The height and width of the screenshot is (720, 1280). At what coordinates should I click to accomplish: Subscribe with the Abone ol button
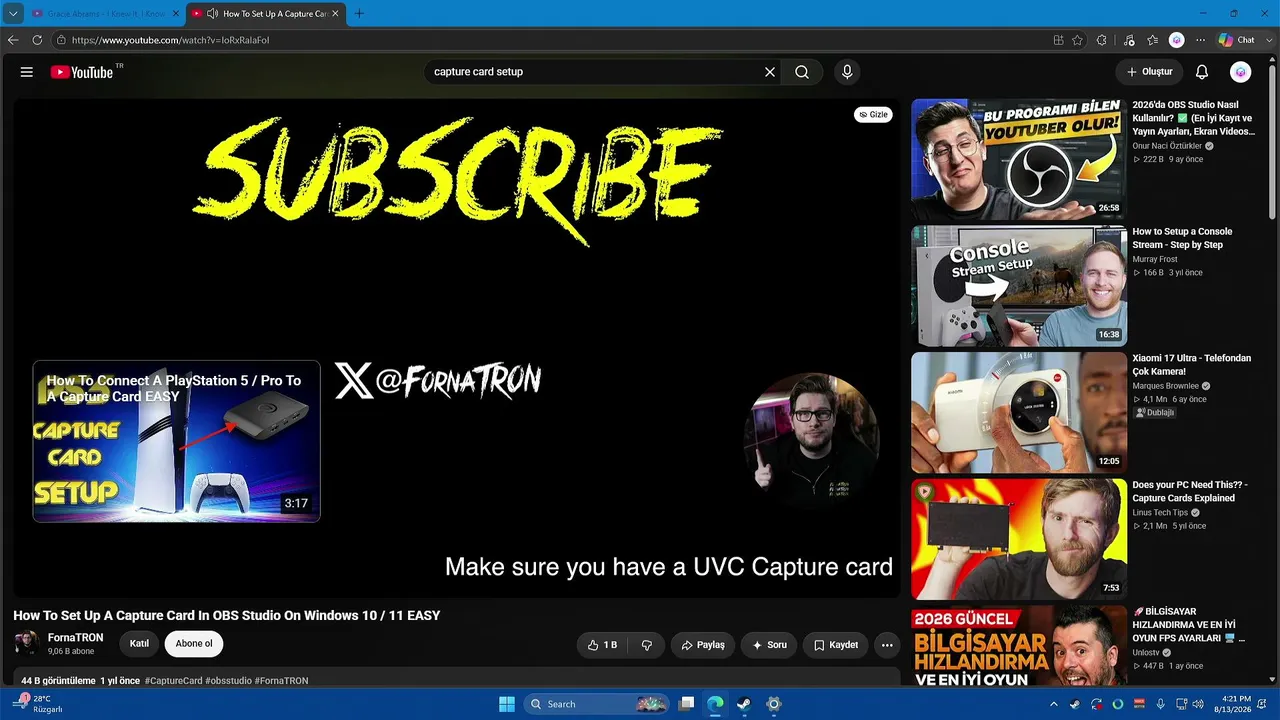pyautogui.click(x=194, y=644)
